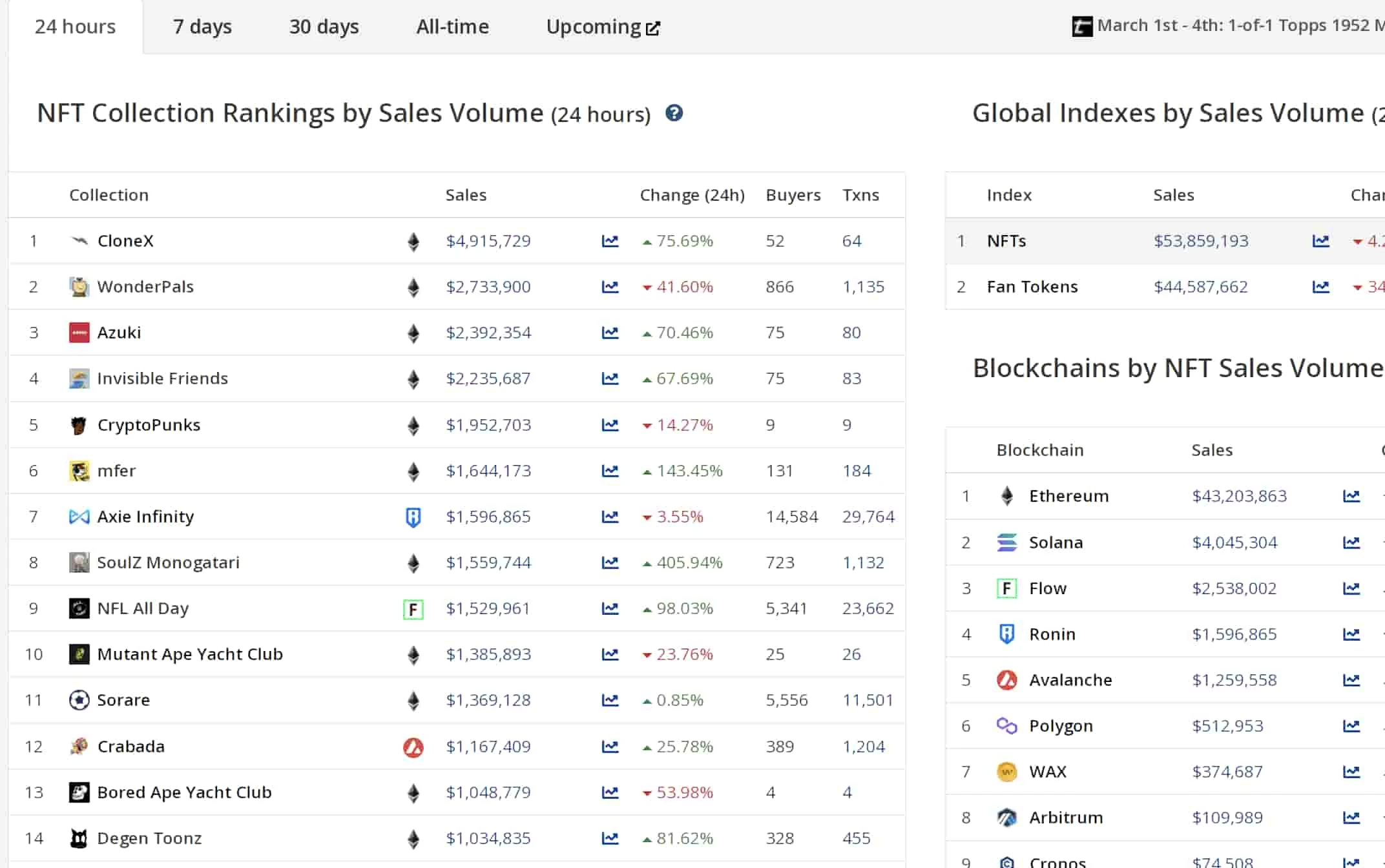Viewport: 1385px width, 868px height.
Task: Click the Bored Ape Yacht Club link
Action: 184,792
